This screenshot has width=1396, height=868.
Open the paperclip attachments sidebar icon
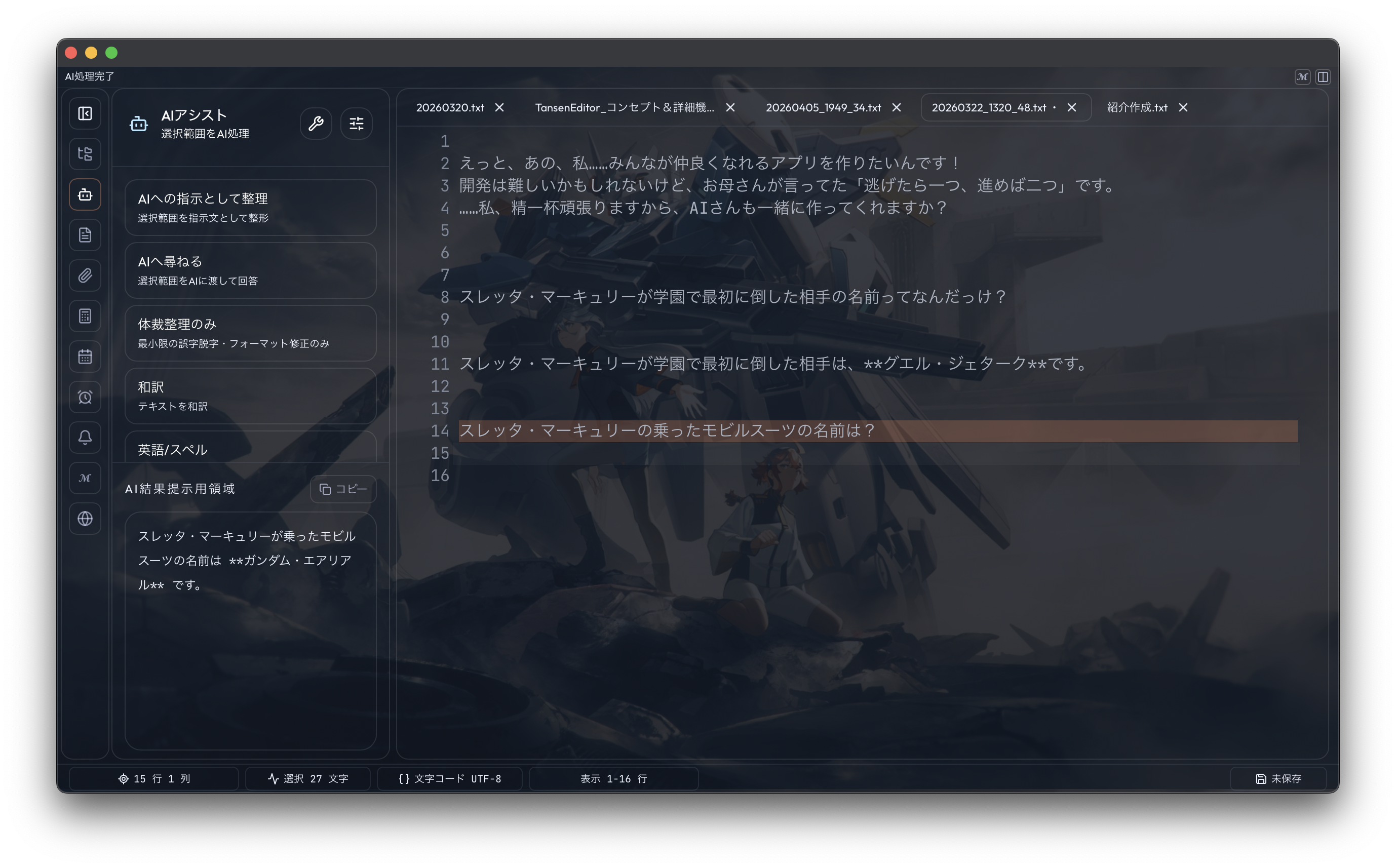[x=85, y=275]
